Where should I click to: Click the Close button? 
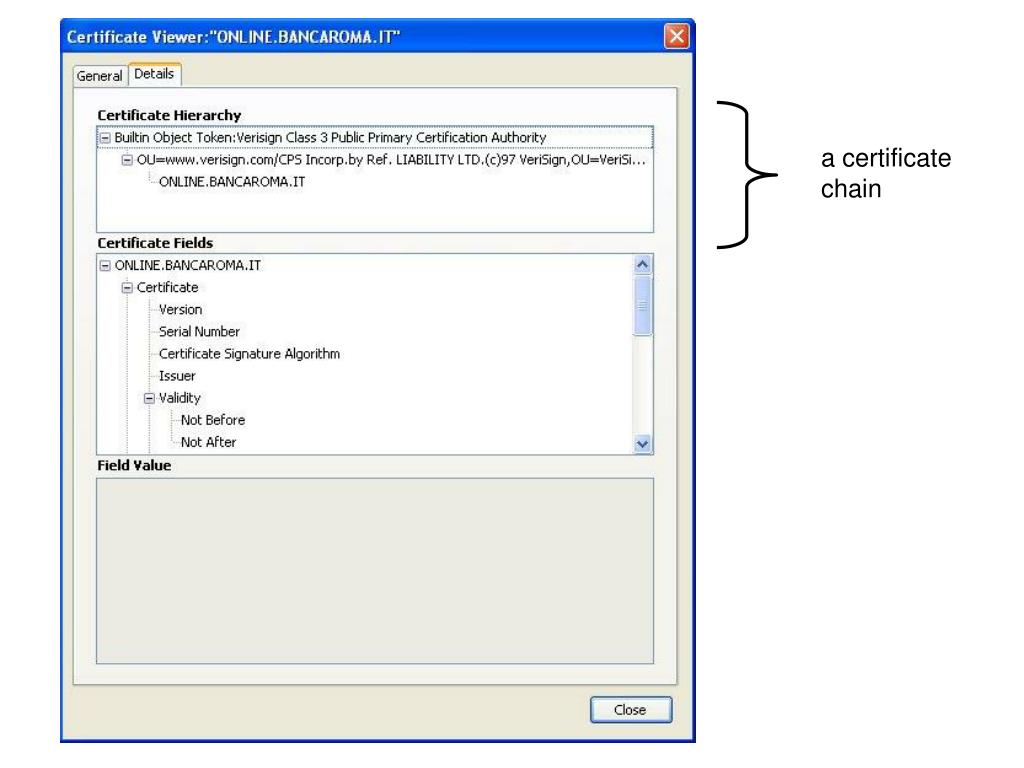tap(630, 710)
